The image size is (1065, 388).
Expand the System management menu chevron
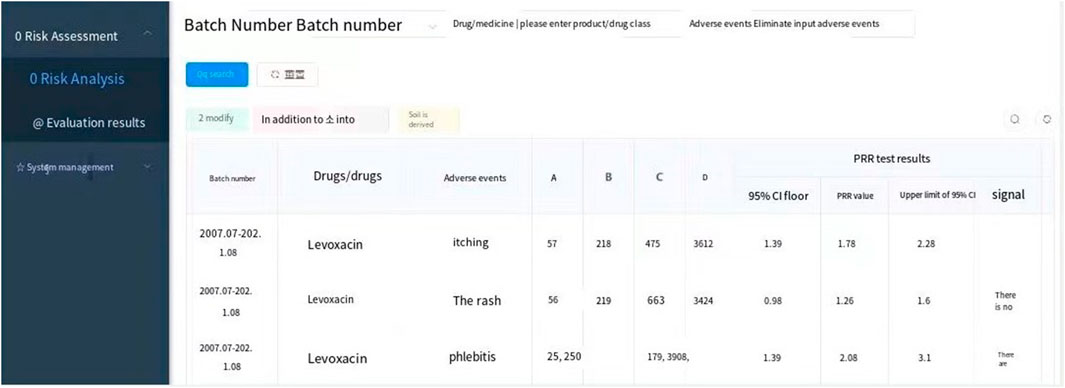coord(148,166)
